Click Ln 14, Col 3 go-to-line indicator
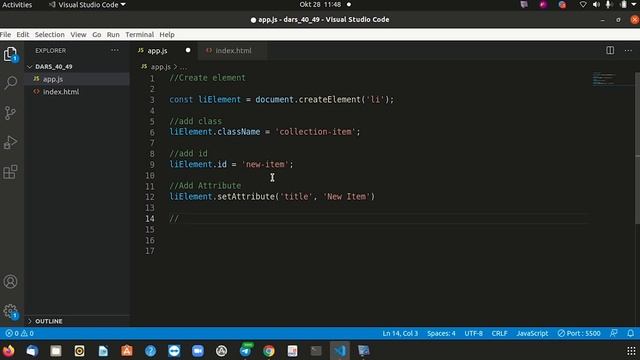This screenshot has width=640, height=360. pyautogui.click(x=400, y=333)
